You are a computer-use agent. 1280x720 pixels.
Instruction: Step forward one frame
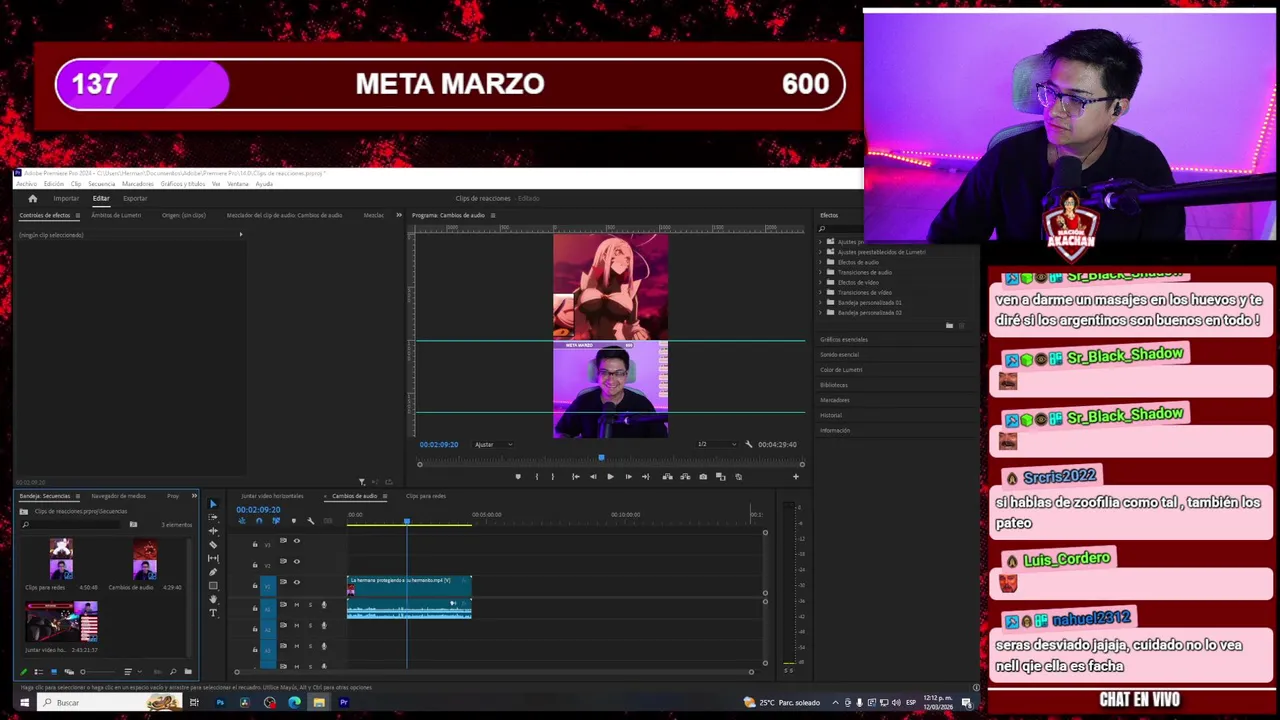pyautogui.click(x=628, y=476)
